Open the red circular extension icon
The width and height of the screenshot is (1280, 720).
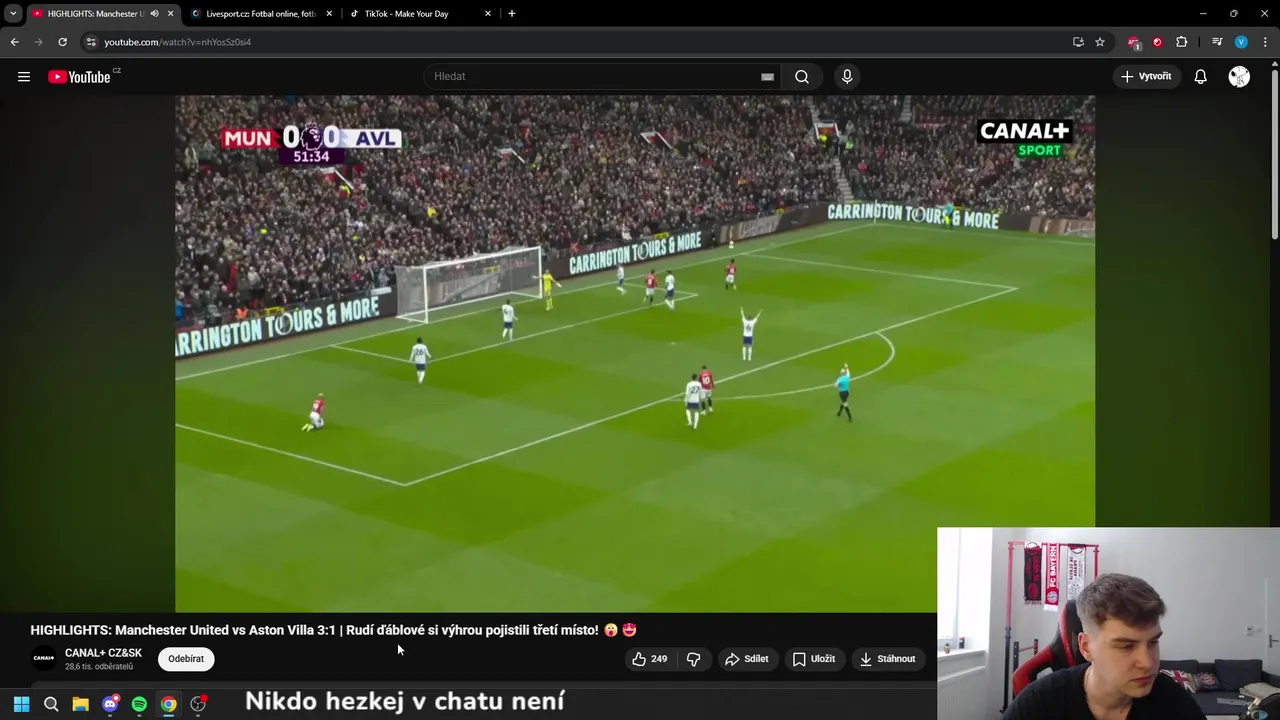1157,42
